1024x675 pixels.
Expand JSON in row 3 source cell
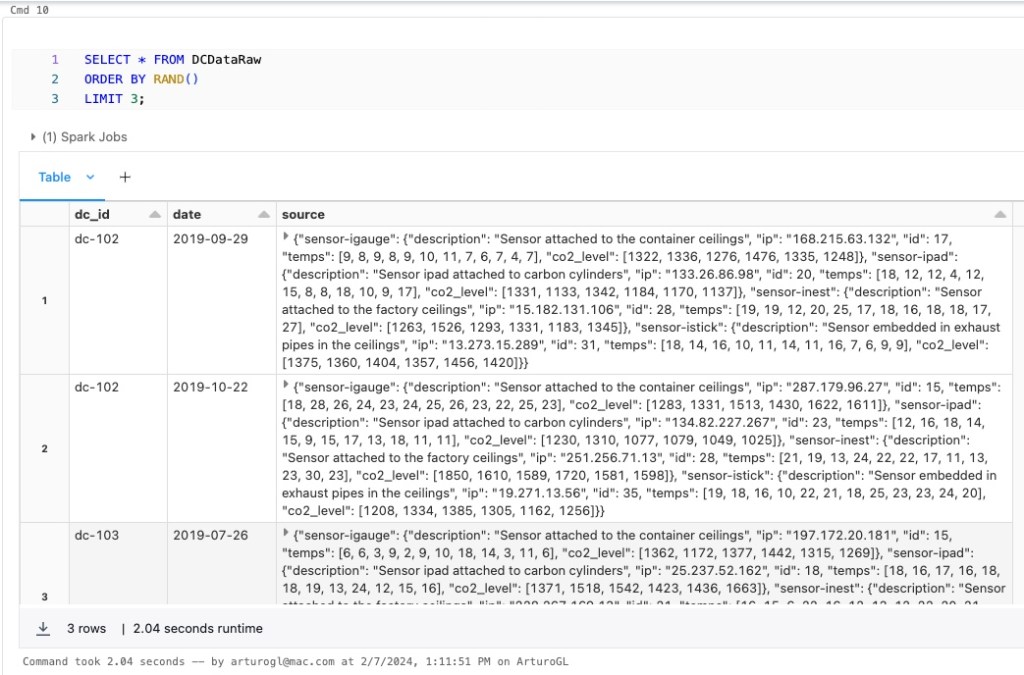[287, 534]
